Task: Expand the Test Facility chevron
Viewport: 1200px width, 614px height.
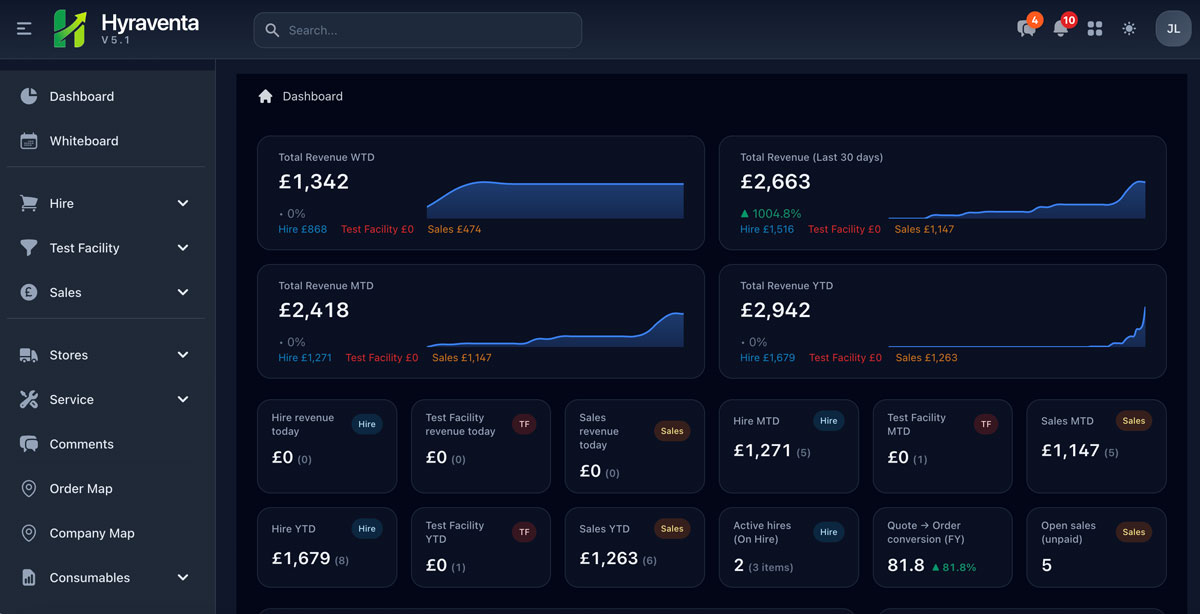Action: tap(183, 248)
